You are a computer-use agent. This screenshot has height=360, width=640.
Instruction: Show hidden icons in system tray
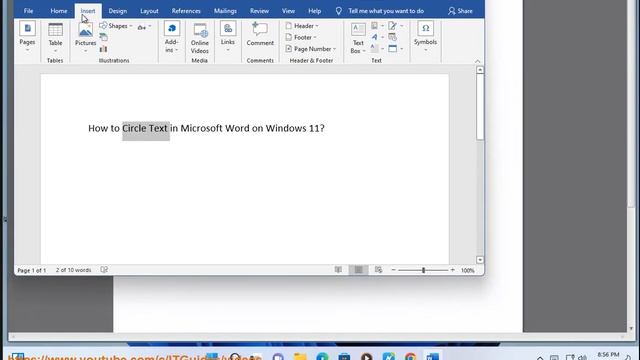[x=540, y=358]
